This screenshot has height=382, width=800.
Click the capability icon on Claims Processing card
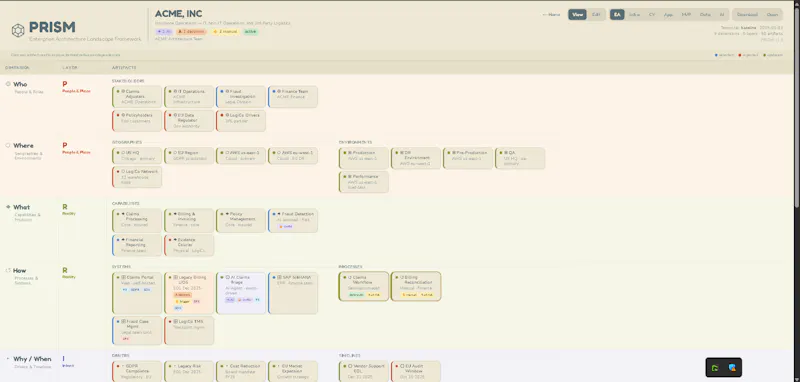click(123, 214)
